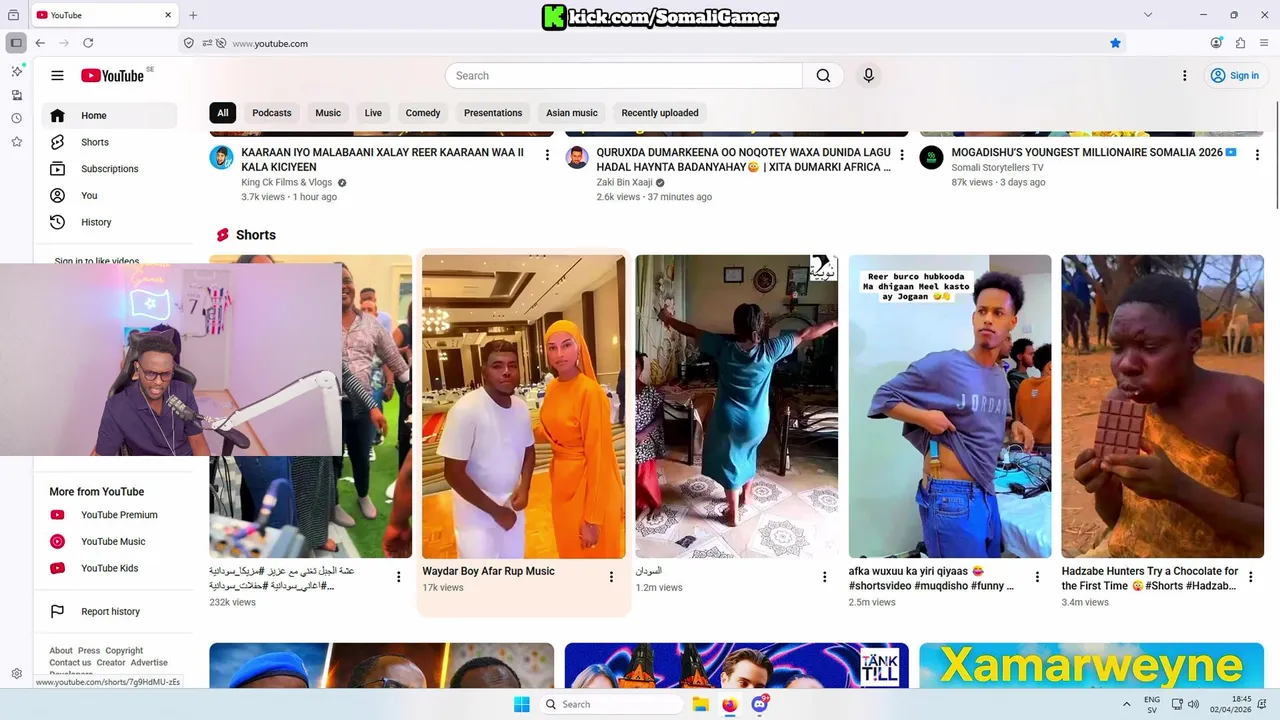Open YouTube Music link

coord(109,542)
